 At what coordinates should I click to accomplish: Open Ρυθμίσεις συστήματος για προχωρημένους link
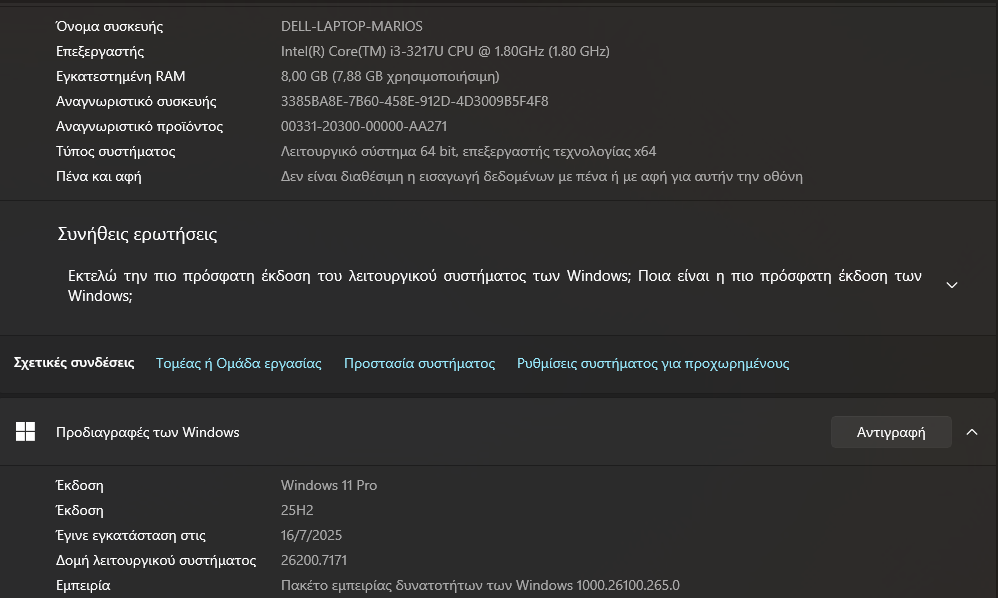click(x=653, y=363)
